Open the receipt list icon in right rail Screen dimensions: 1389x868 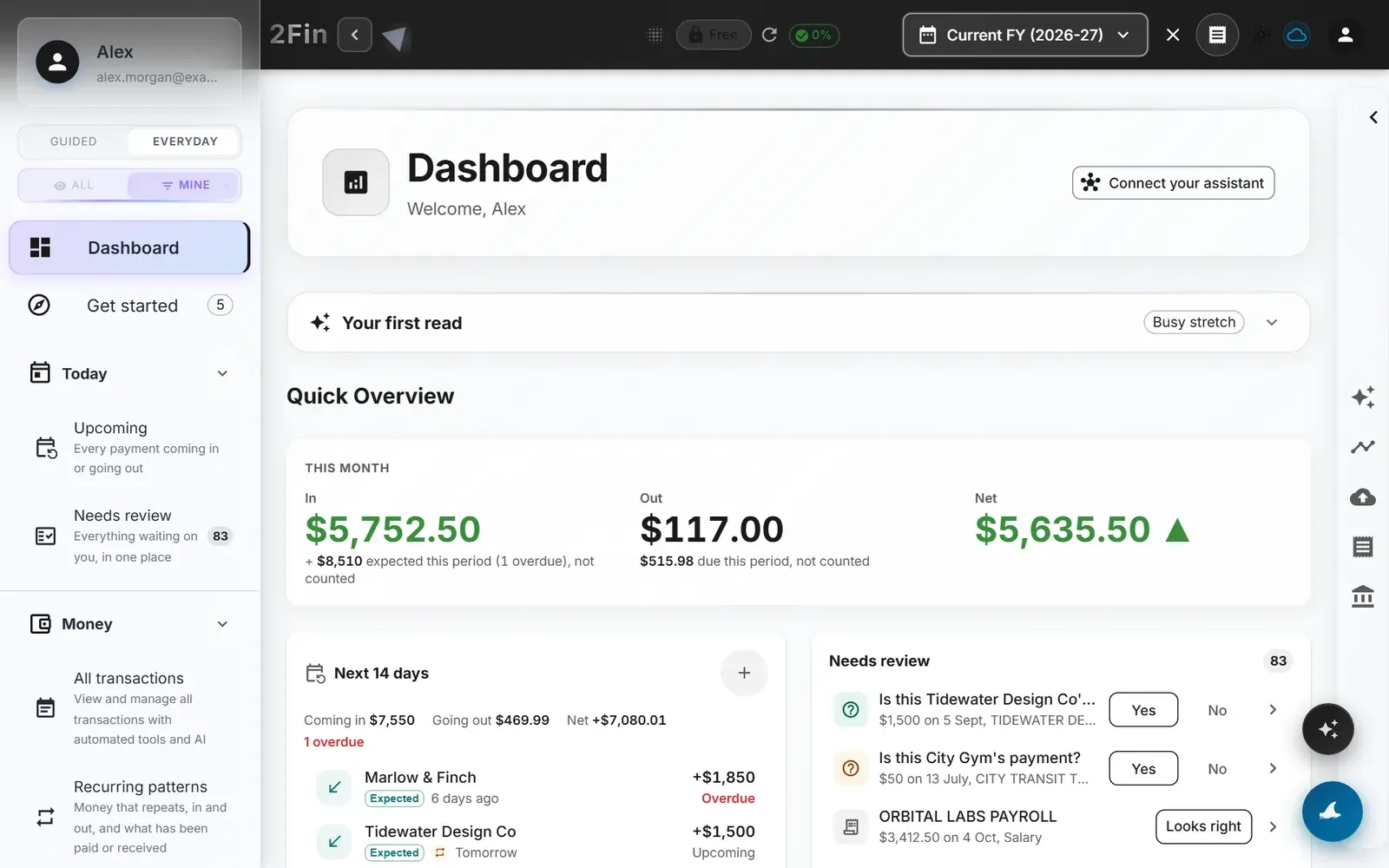coord(1363,547)
